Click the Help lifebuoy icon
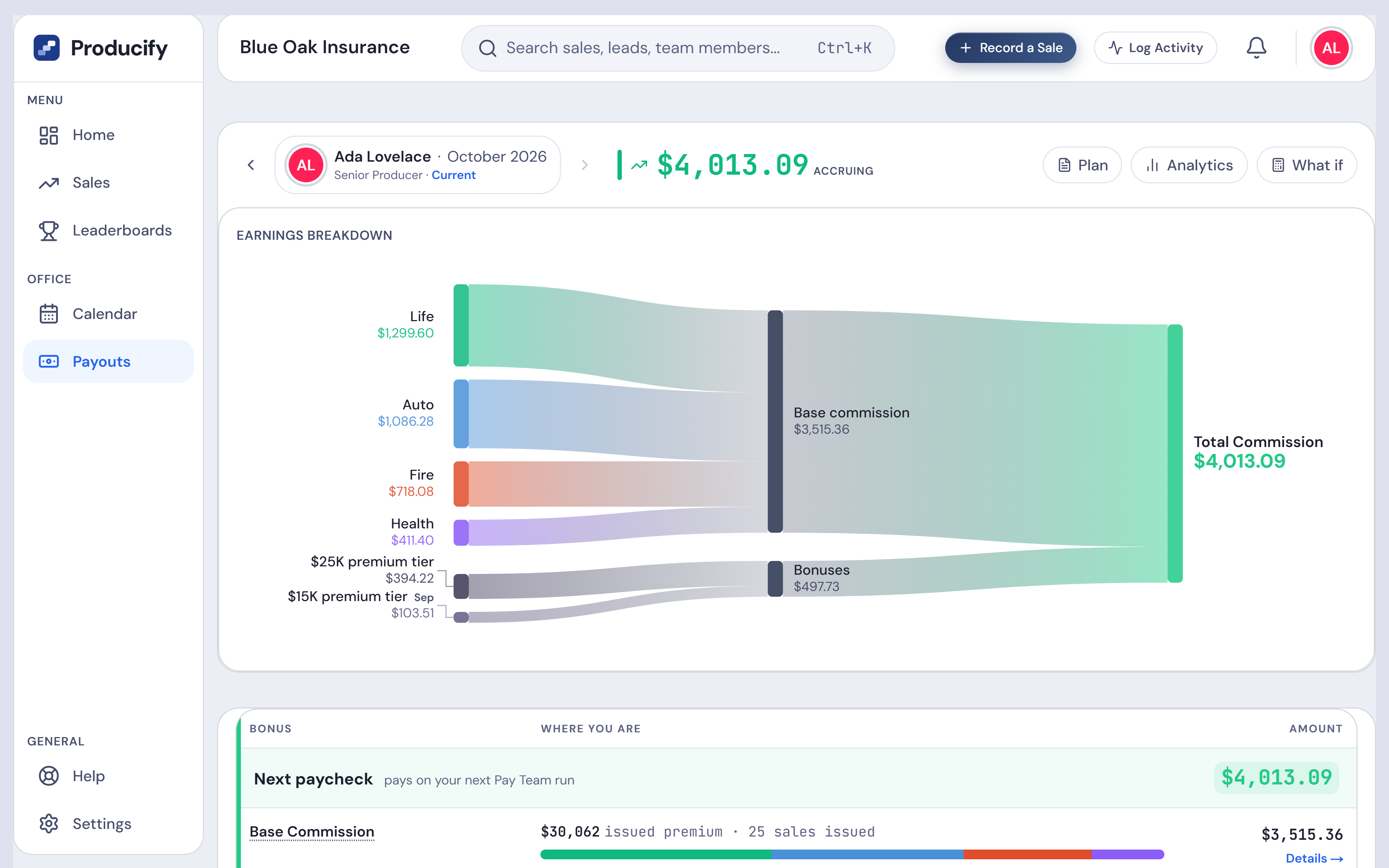Screen dimensions: 1389x868 coord(49,776)
